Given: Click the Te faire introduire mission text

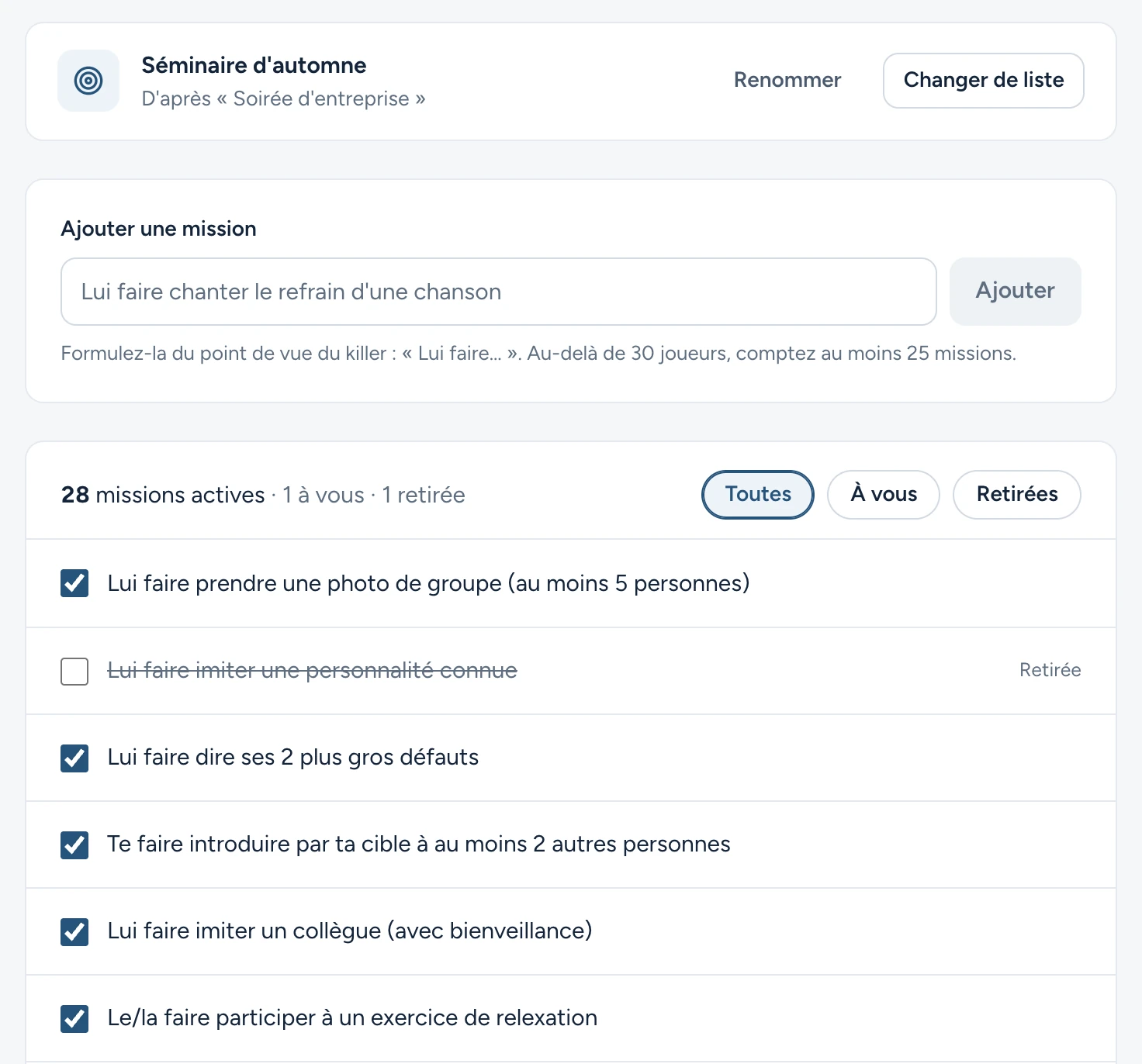Looking at the screenshot, I should point(419,844).
